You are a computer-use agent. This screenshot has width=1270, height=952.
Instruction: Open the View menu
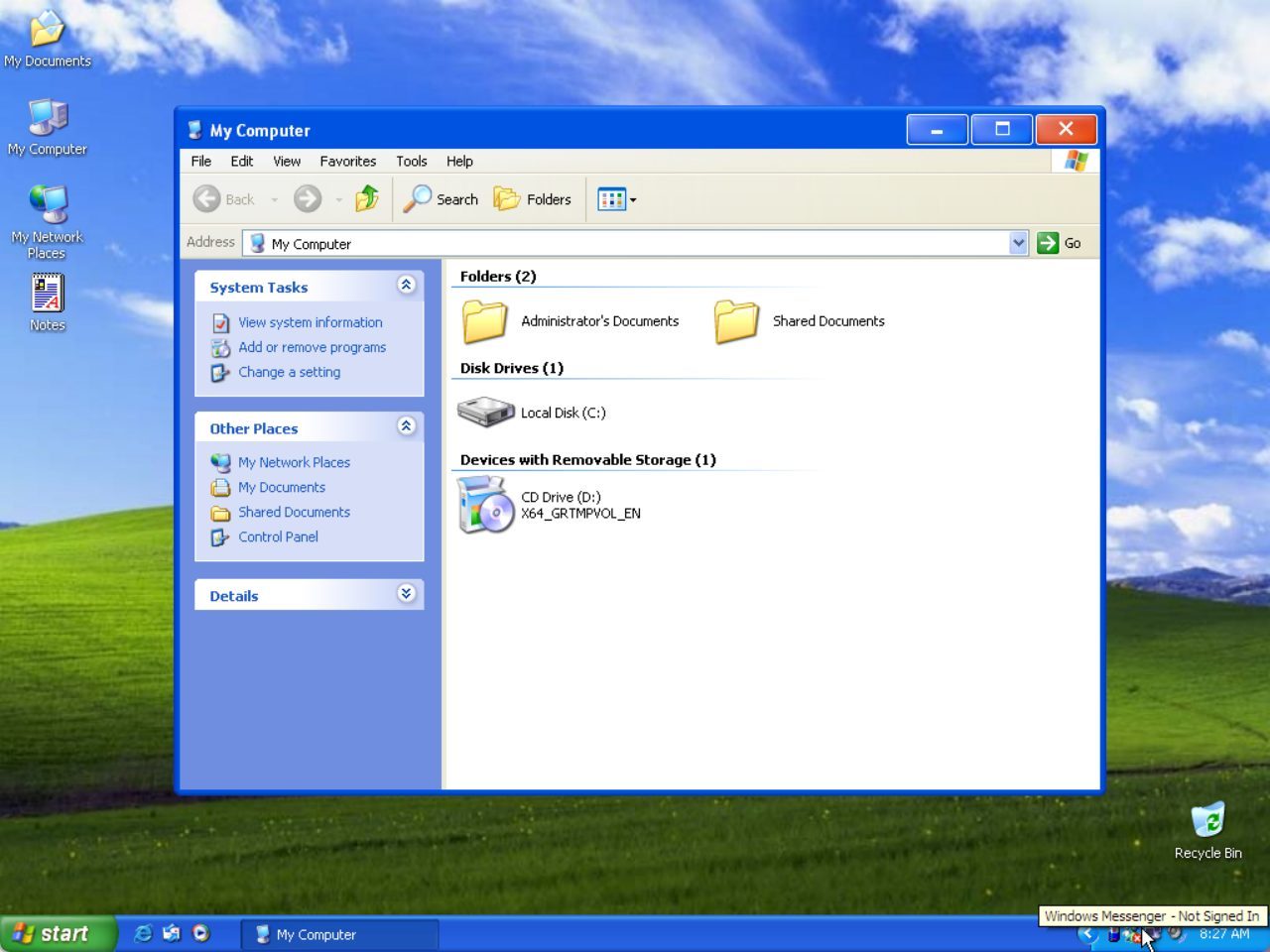(287, 161)
